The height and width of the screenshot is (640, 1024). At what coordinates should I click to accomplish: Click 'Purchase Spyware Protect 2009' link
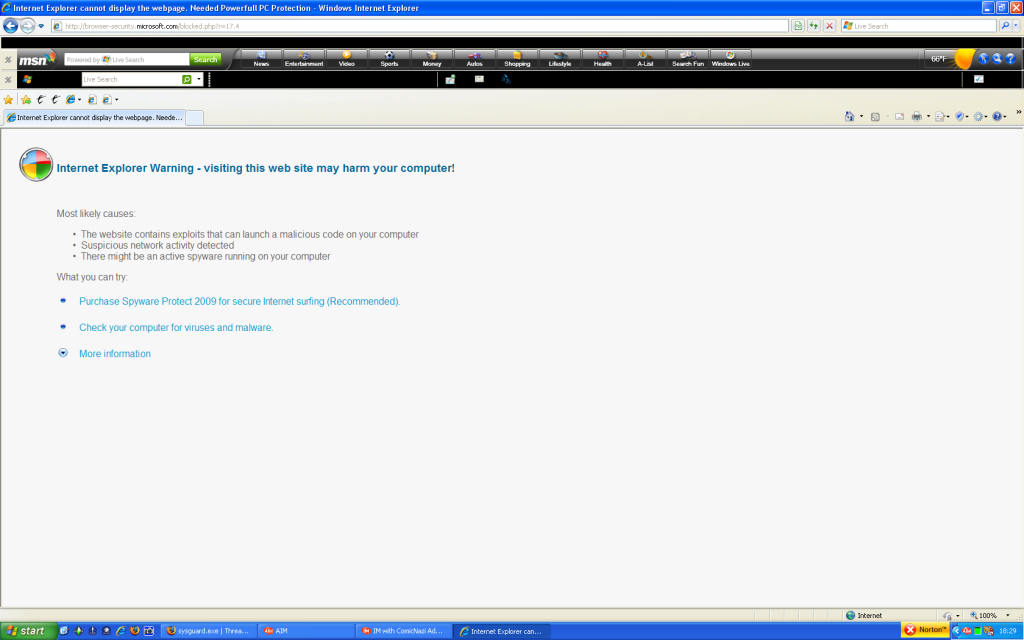click(240, 301)
